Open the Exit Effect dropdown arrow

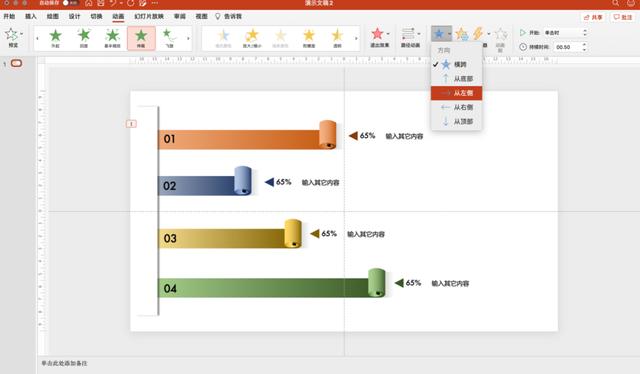pyautogui.click(x=388, y=34)
